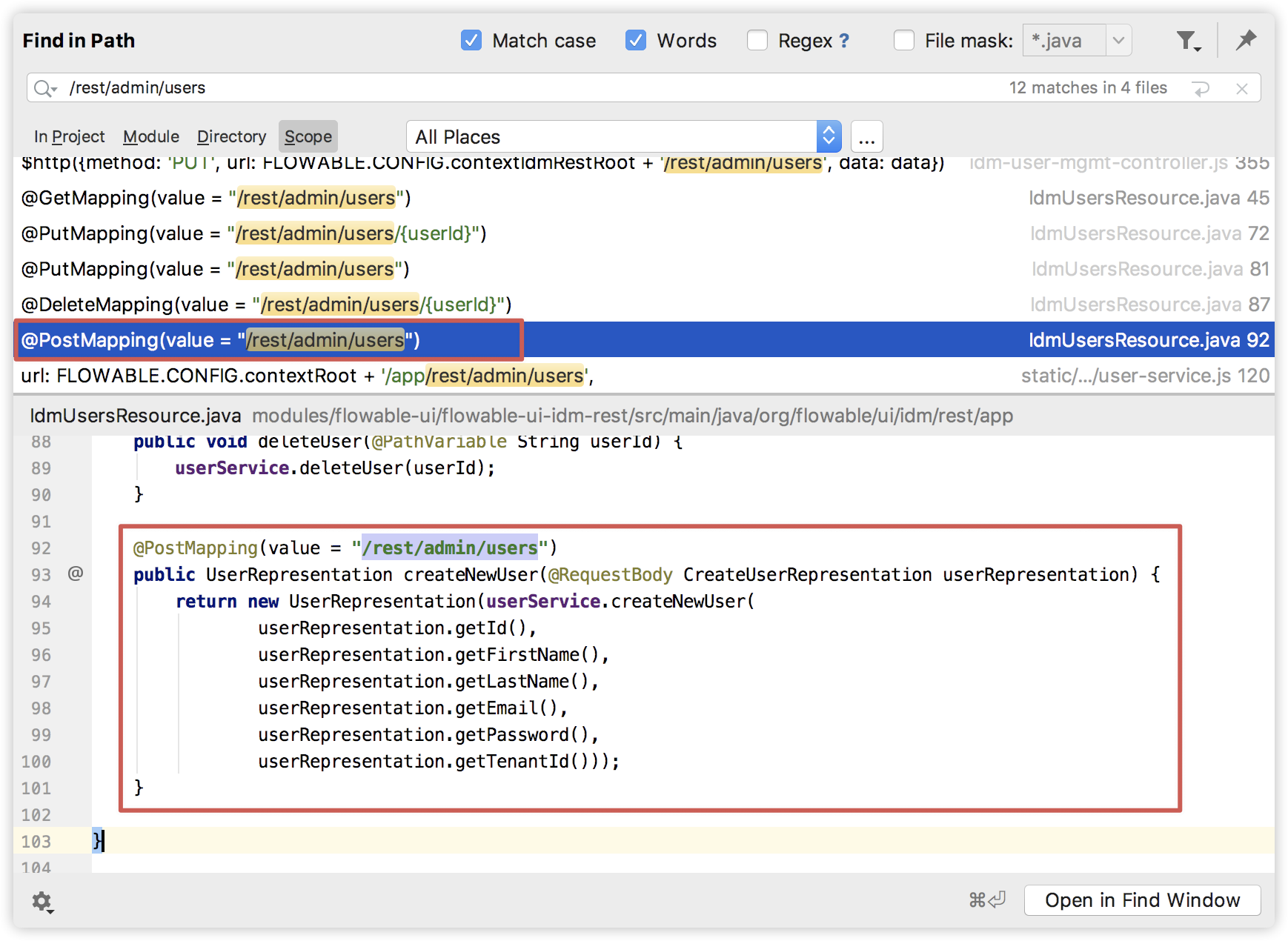Switch to the In Project tab

(69, 137)
